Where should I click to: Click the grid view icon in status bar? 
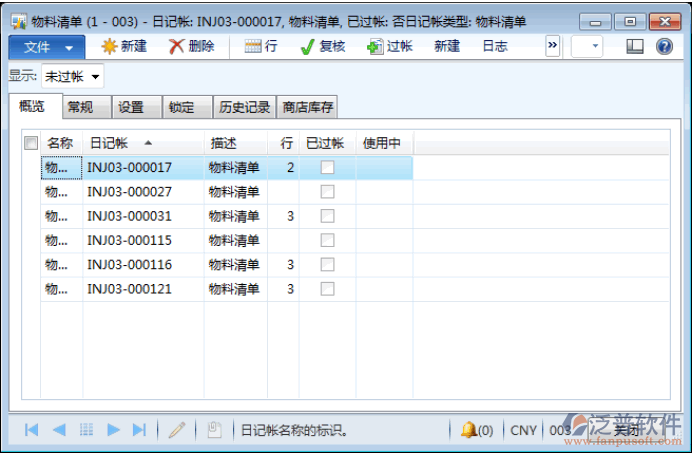86,430
